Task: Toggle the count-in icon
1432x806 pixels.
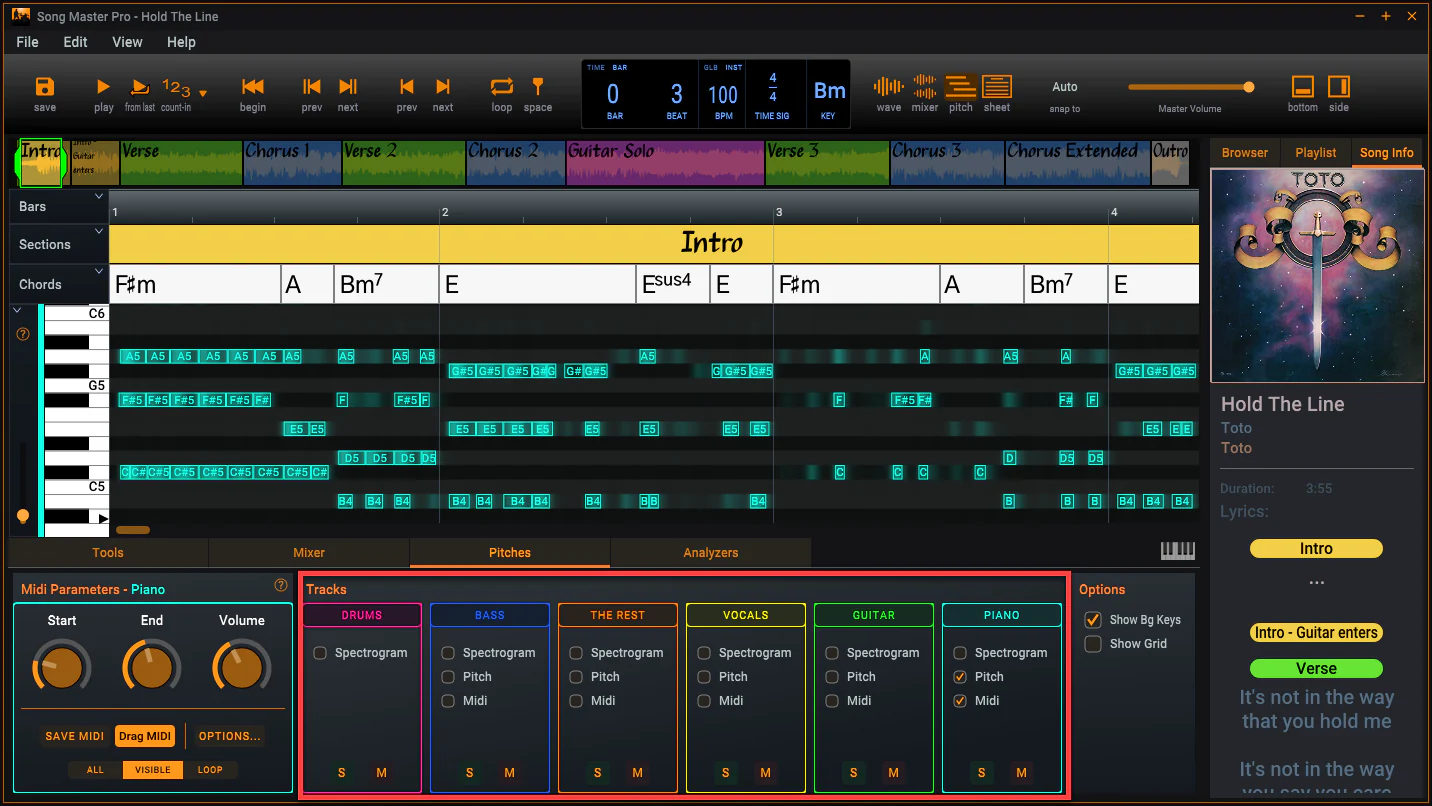Action: coord(176,87)
